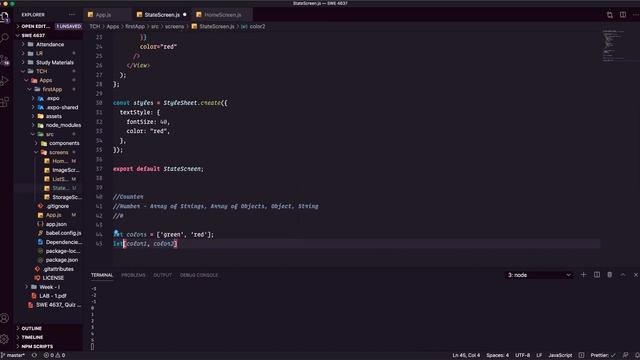Expand the Outline section
Screen dimensions: 640x360
[x=49, y=328]
